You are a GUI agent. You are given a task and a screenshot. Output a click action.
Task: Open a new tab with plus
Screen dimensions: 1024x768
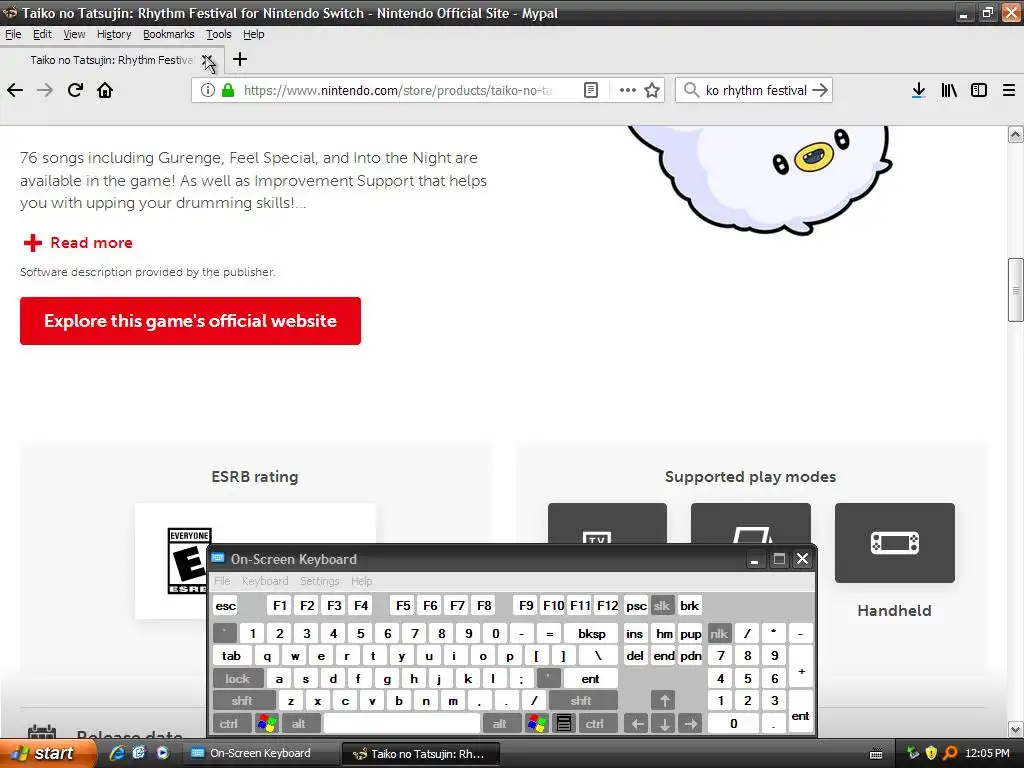pyautogui.click(x=240, y=59)
